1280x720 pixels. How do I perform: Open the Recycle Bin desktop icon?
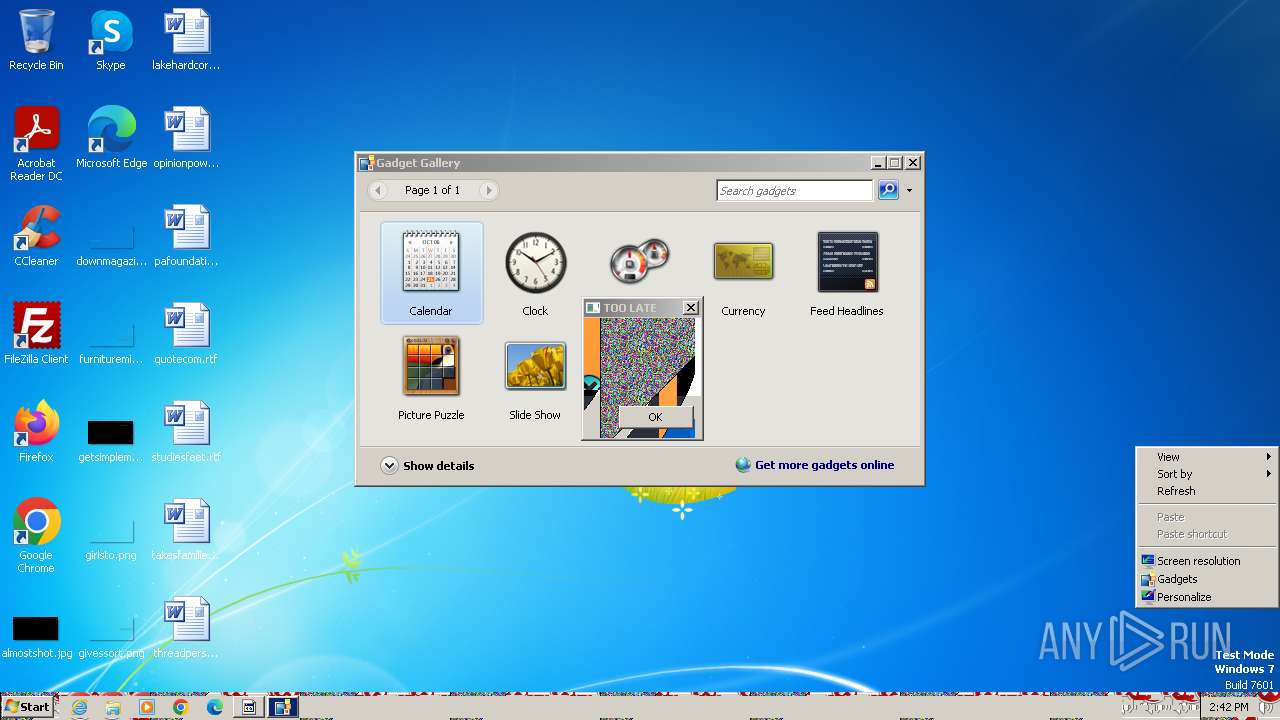[36, 40]
